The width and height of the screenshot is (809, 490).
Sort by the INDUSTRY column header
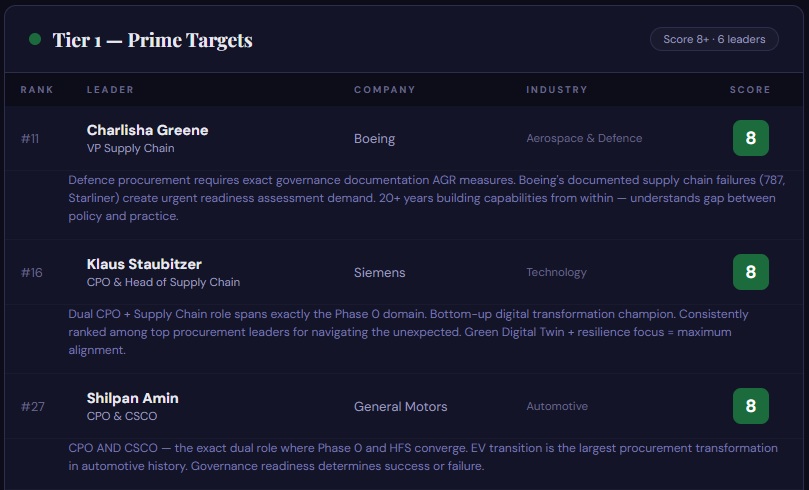pyautogui.click(x=557, y=90)
